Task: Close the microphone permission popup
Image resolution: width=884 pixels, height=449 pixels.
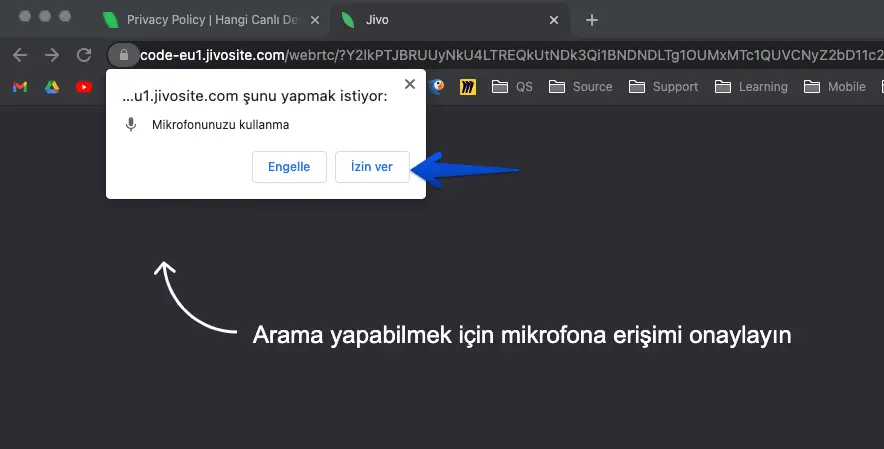Action: (408, 85)
